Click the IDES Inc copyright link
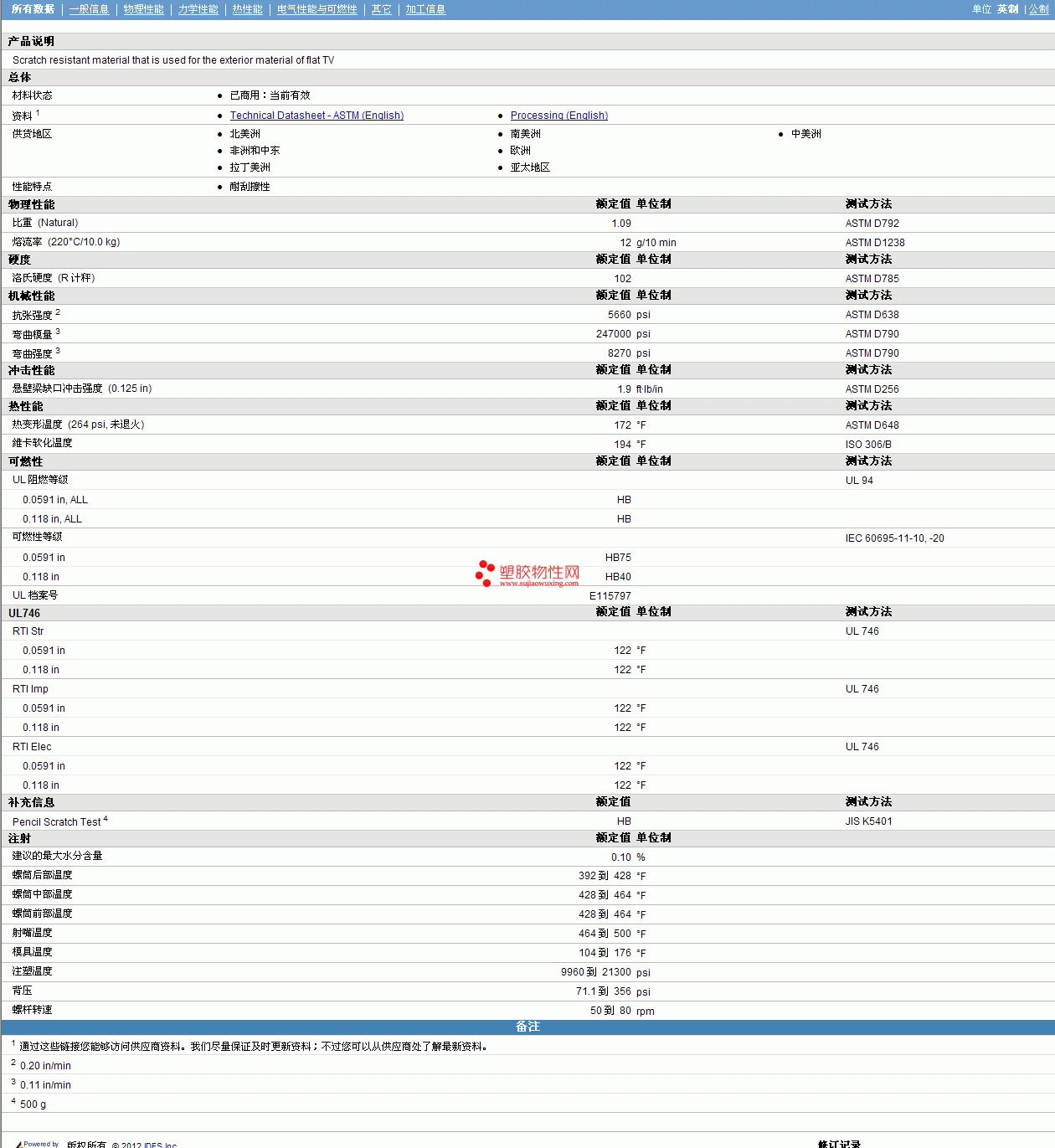This screenshot has width=1055, height=1148. click(x=157, y=1145)
